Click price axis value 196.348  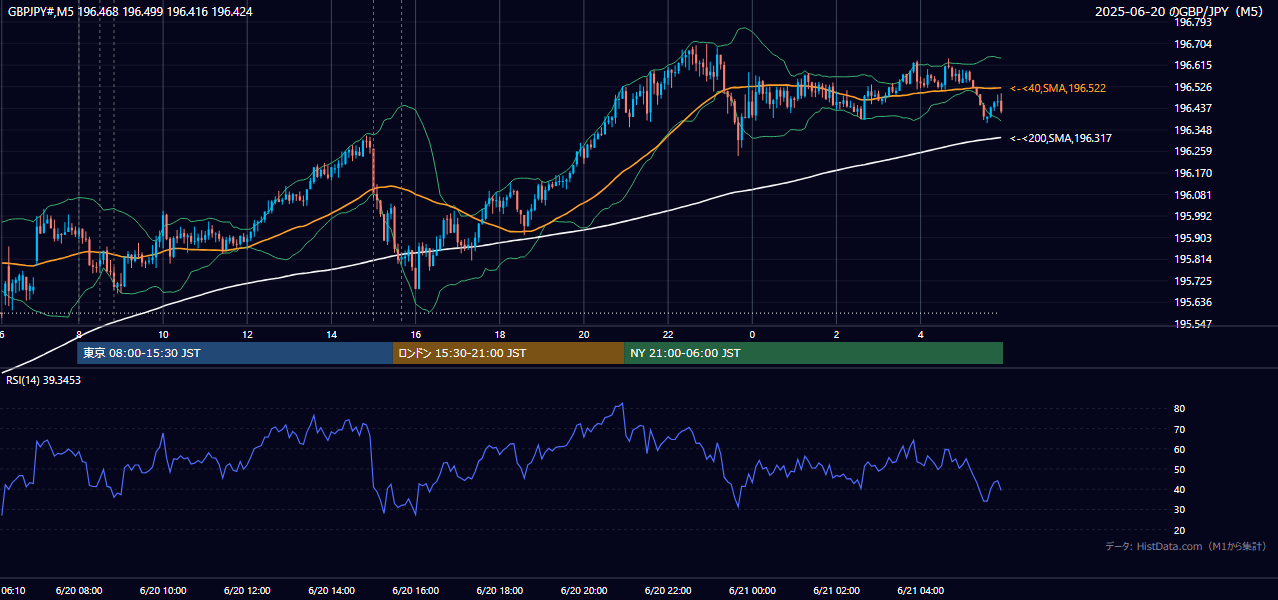pyautogui.click(x=1193, y=130)
